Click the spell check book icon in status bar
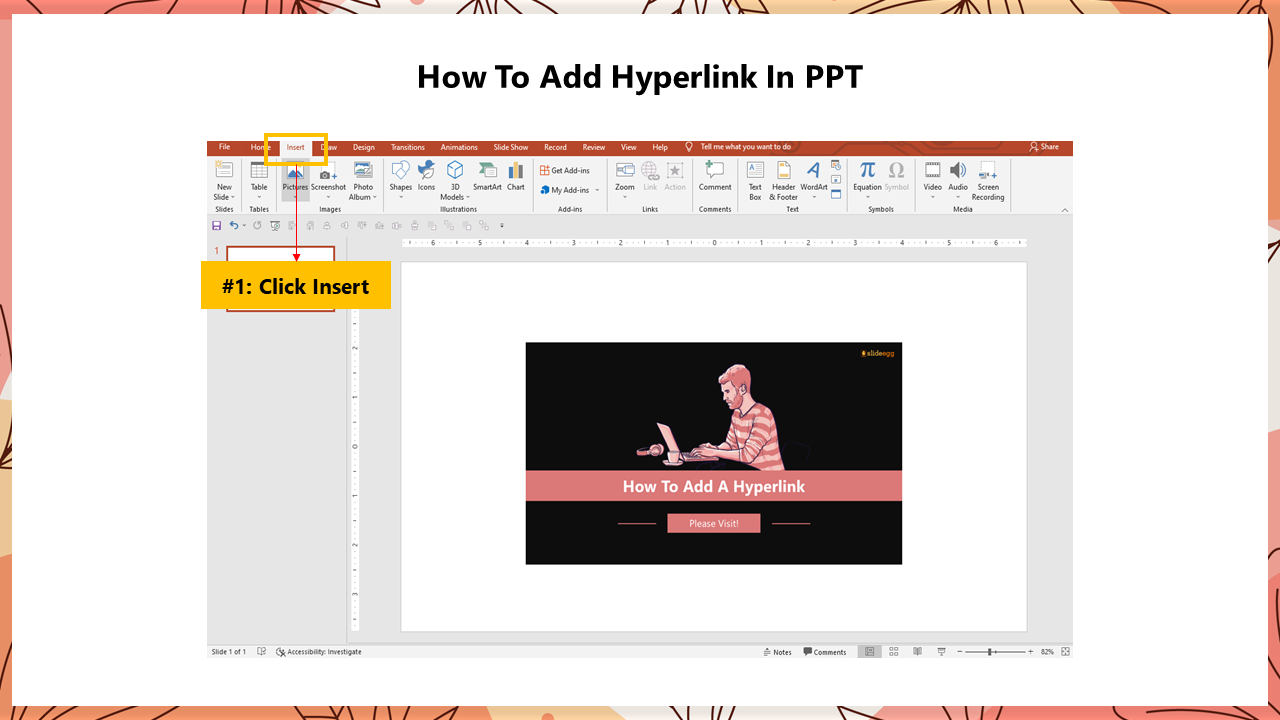Screen dimensions: 1280x720 point(262,652)
